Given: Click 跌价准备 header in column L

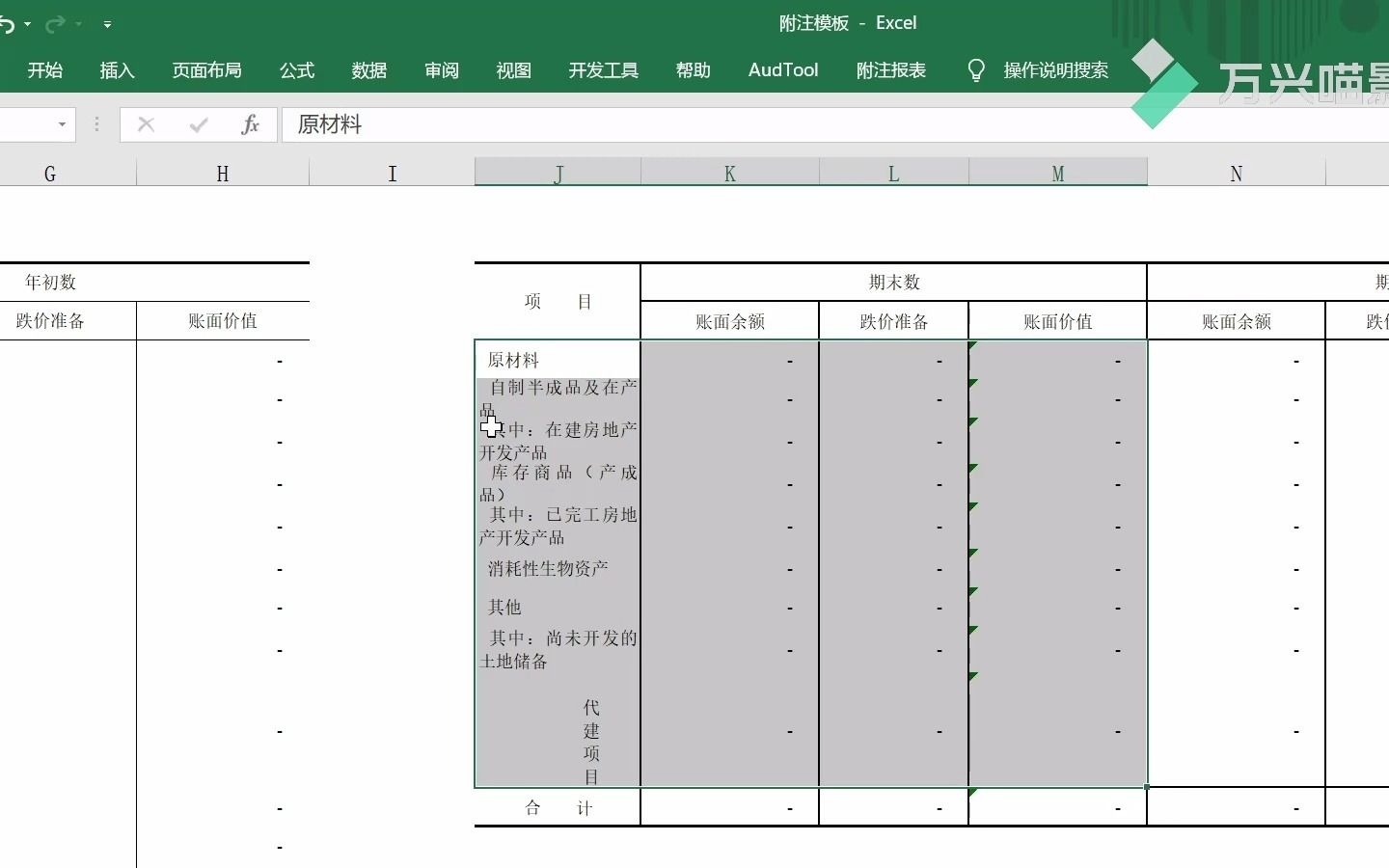Looking at the screenshot, I should pyautogui.click(x=894, y=321).
